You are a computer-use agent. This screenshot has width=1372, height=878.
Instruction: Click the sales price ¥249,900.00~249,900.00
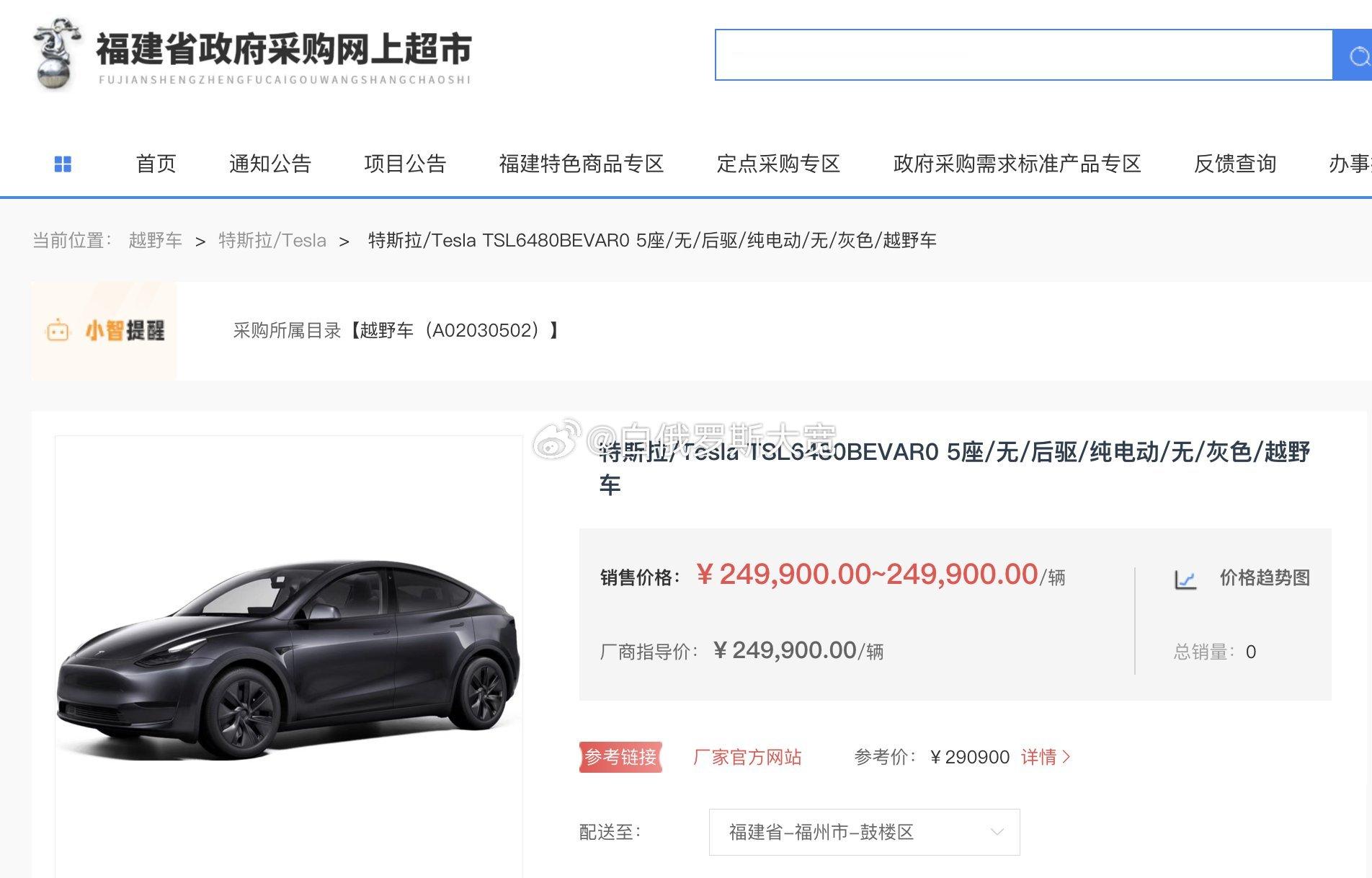867,575
